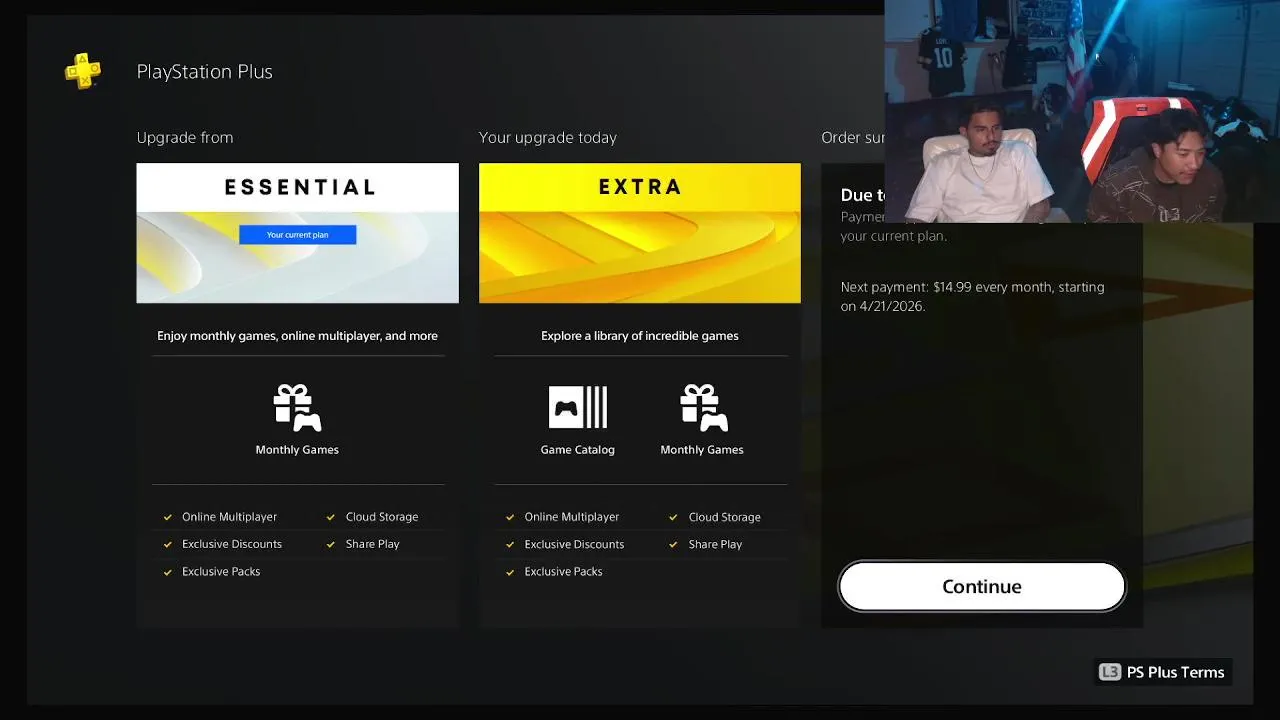Click the 'Game Catalog' label text
Viewport: 1280px width, 720px height.
pyautogui.click(x=578, y=450)
